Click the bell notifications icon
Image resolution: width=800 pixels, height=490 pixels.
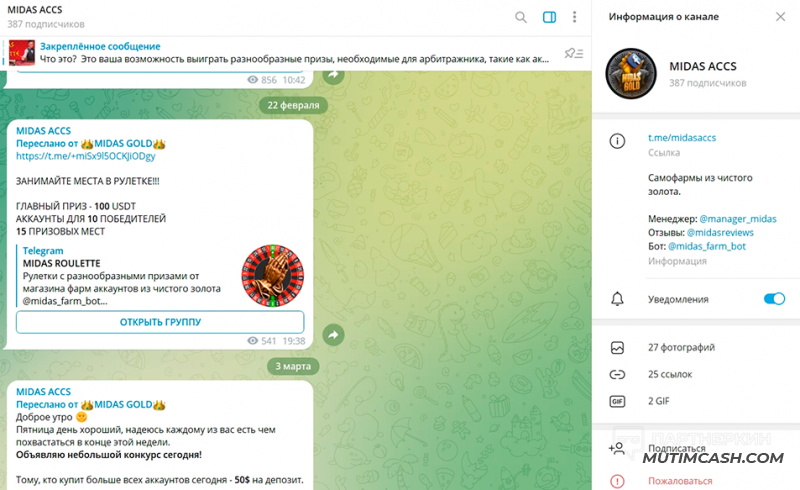pyautogui.click(x=617, y=299)
